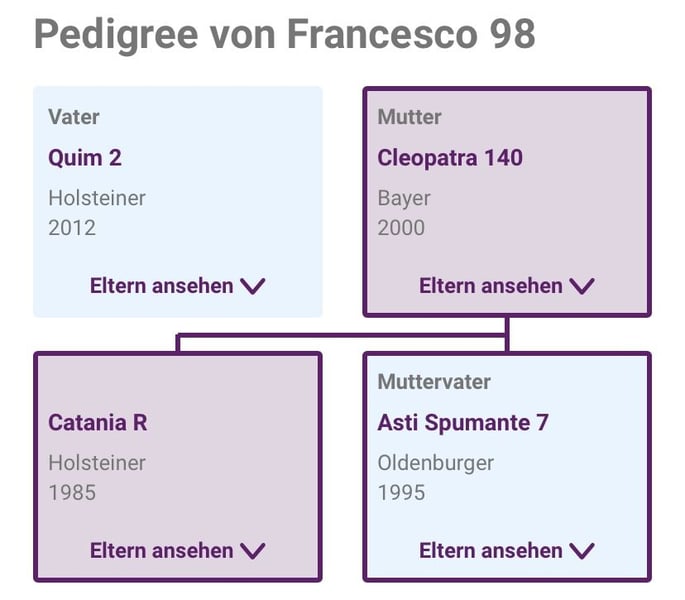The height and width of the screenshot is (600, 685).
Task: Click chevron icon in Cleopatra 140 card
Action: tap(582, 287)
